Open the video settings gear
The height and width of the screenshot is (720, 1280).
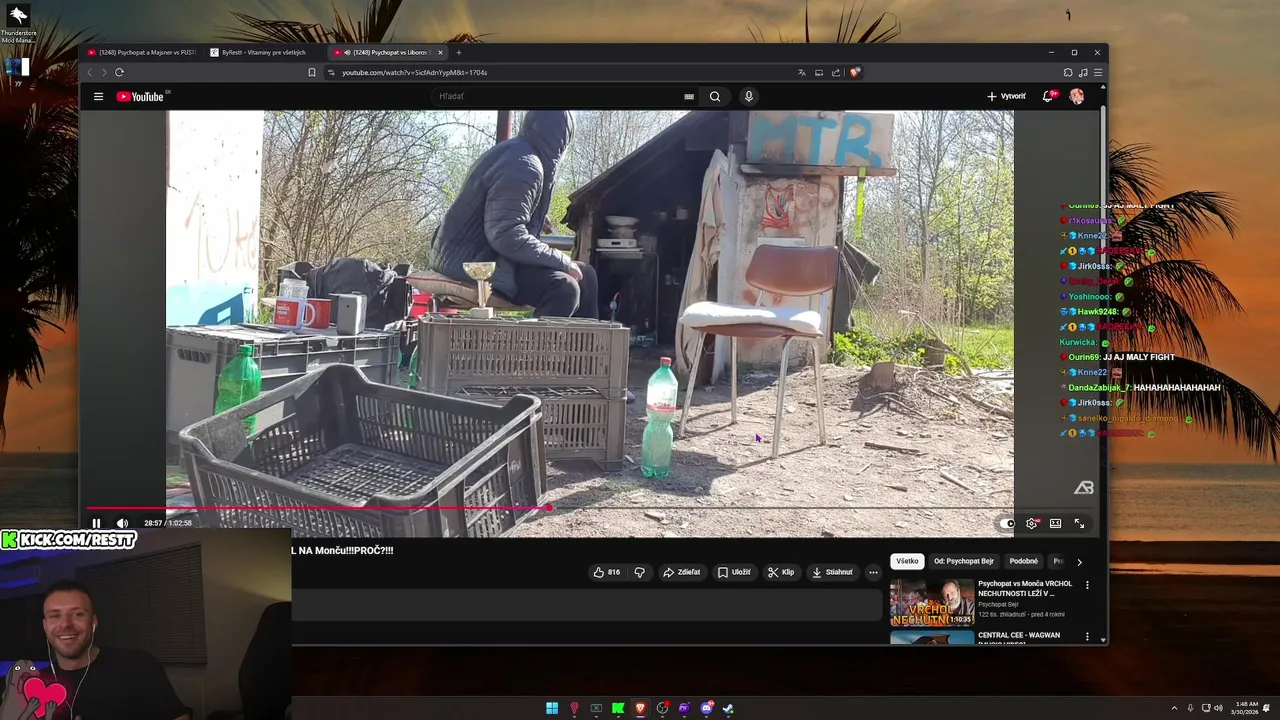(1031, 523)
